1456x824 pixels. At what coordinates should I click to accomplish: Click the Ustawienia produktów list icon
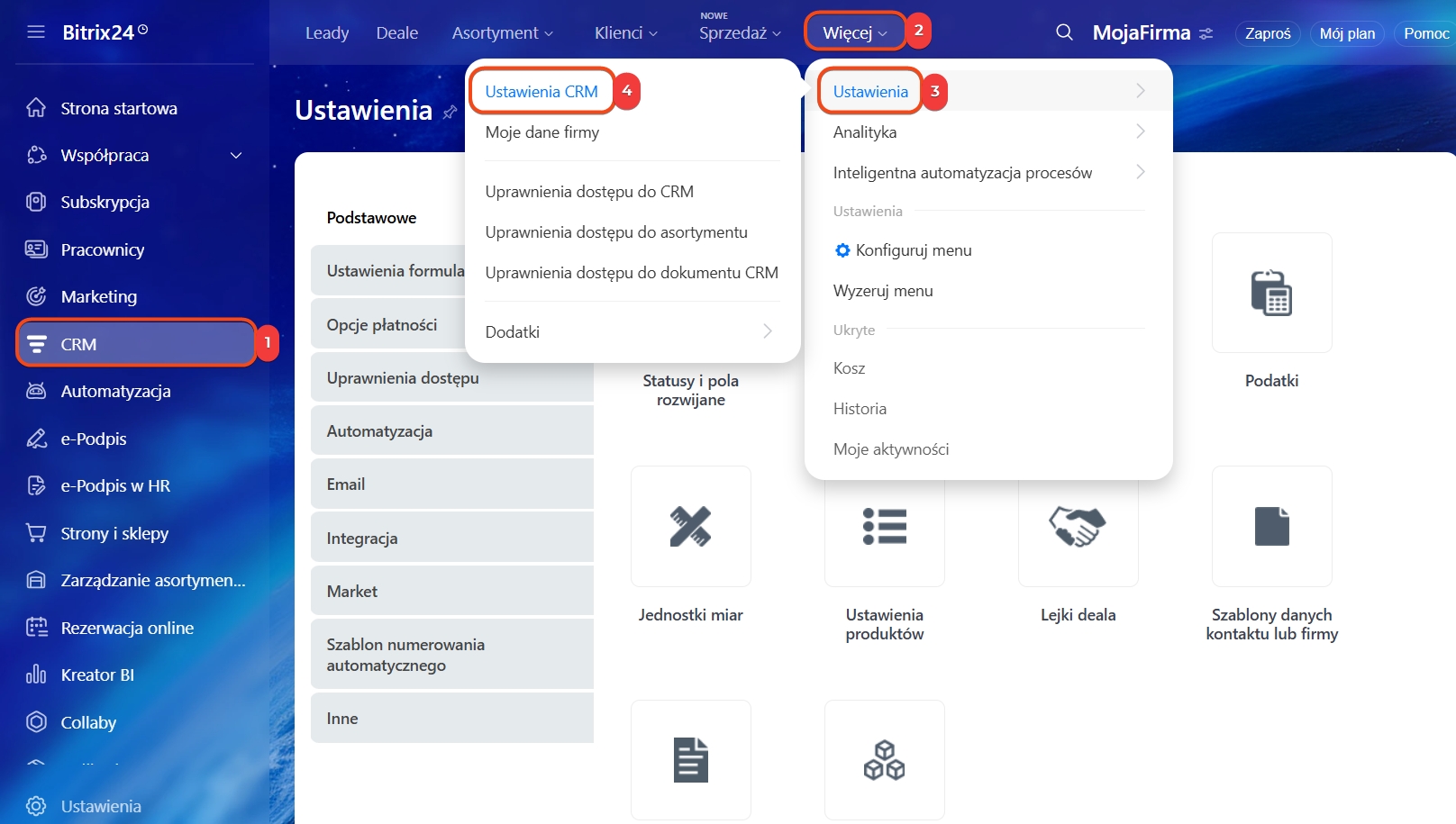click(x=884, y=527)
